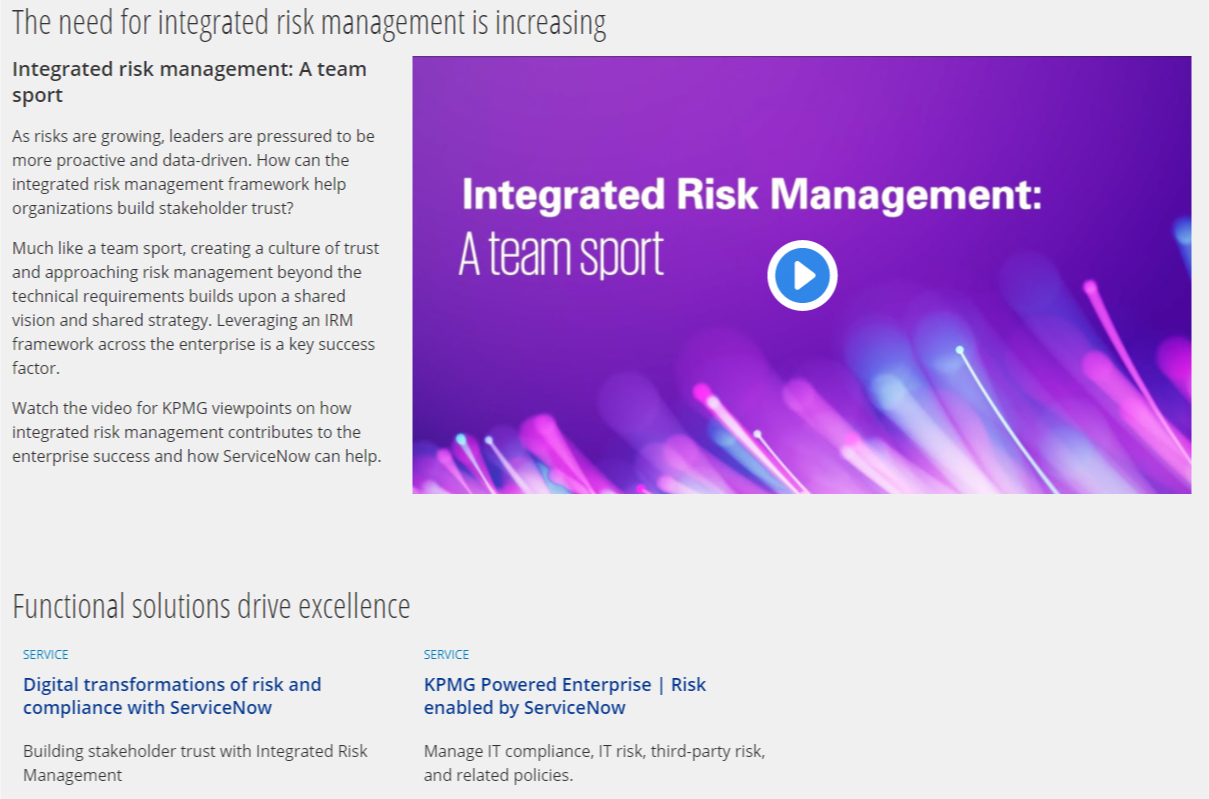Image resolution: width=1209 pixels, height=799 pixels.
Task: Open 'KPMG Powered Enterprise | Risk' link
Action: point(565,696)
